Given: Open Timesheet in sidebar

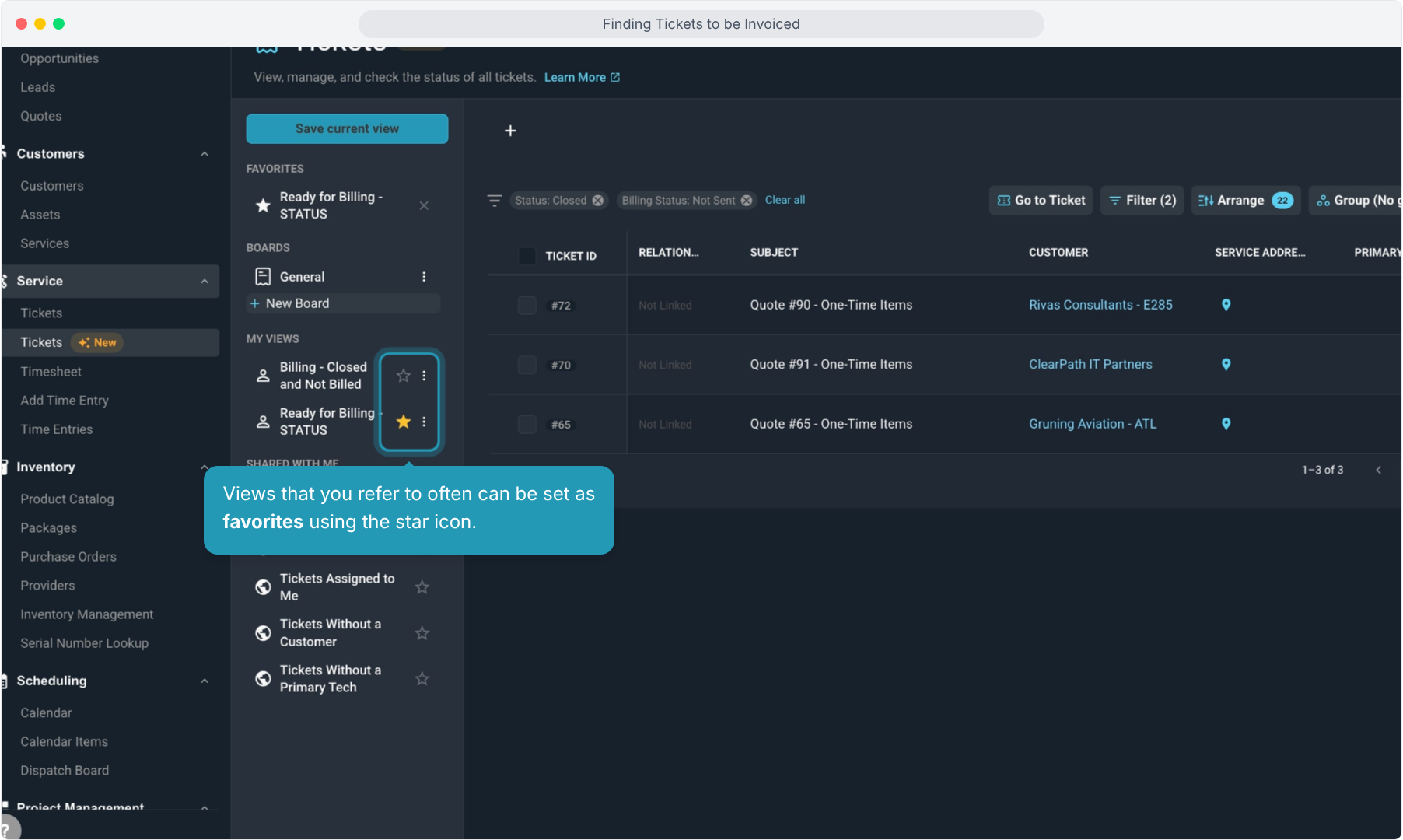Looking at the screenshot, I should tap(51, 372).
